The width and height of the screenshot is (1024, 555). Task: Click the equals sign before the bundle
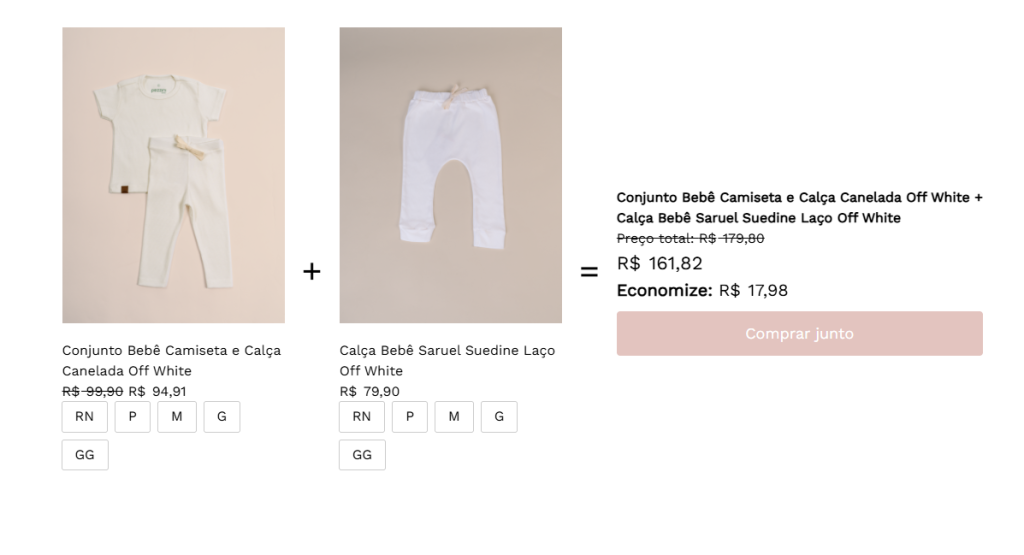(x=589, y=272)
